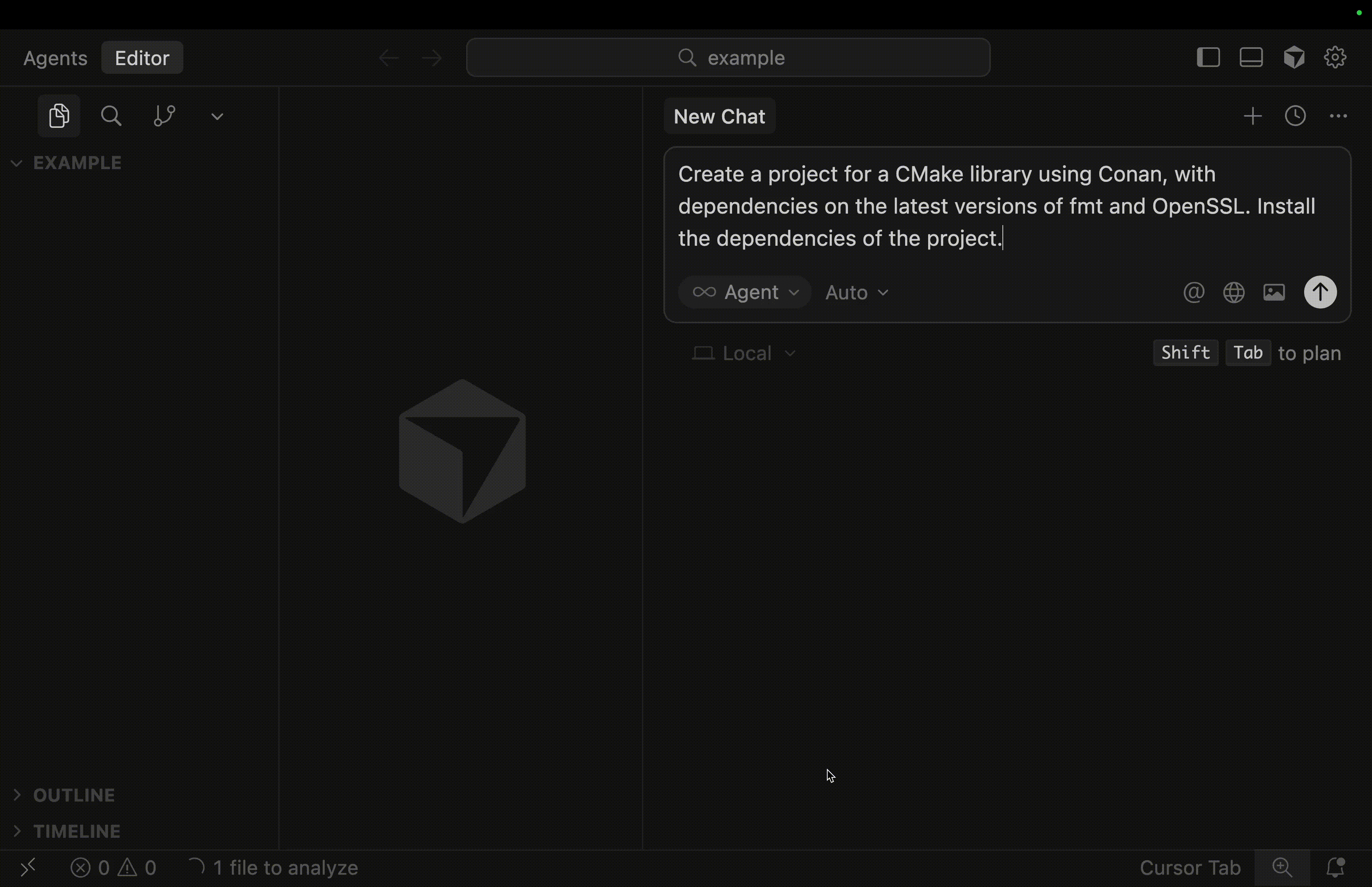Toggle the bottom panel visibility

(1251, 57)
